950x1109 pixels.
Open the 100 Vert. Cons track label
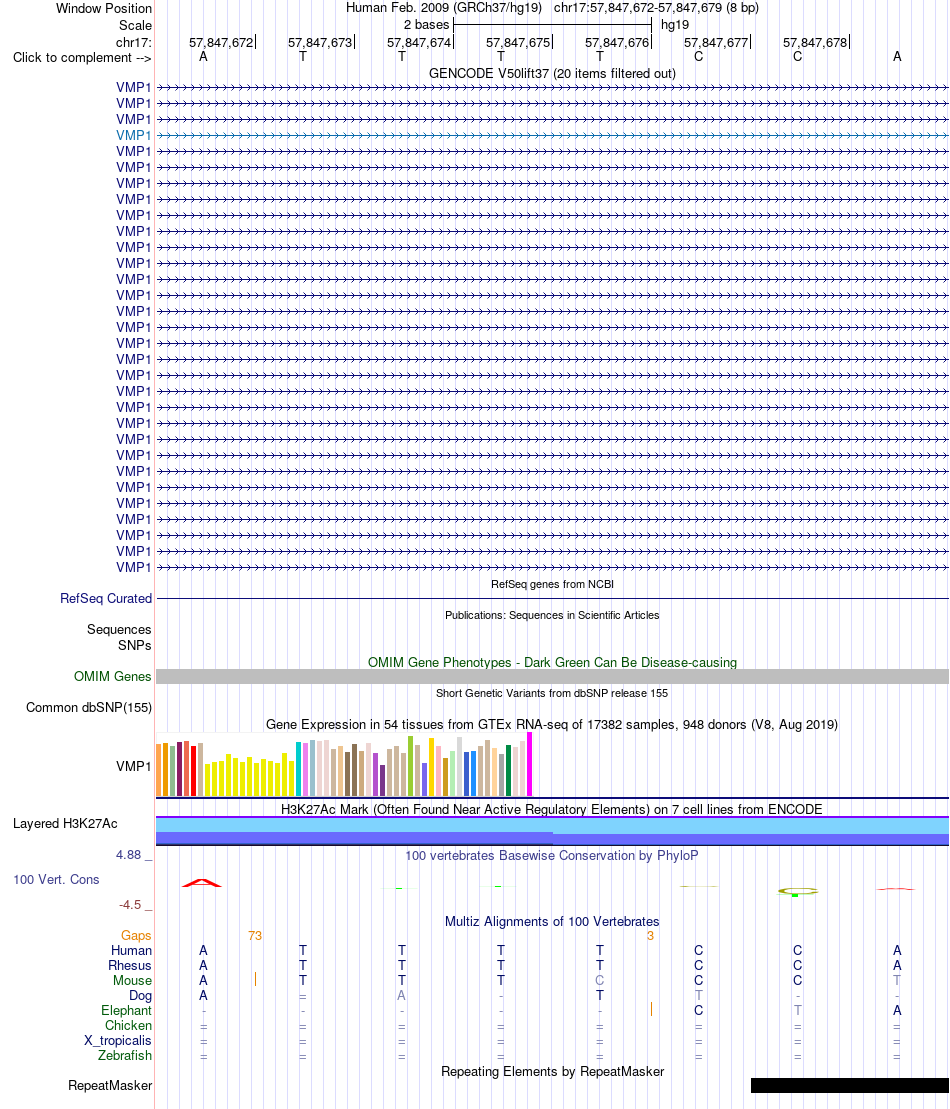pos(57,879)
